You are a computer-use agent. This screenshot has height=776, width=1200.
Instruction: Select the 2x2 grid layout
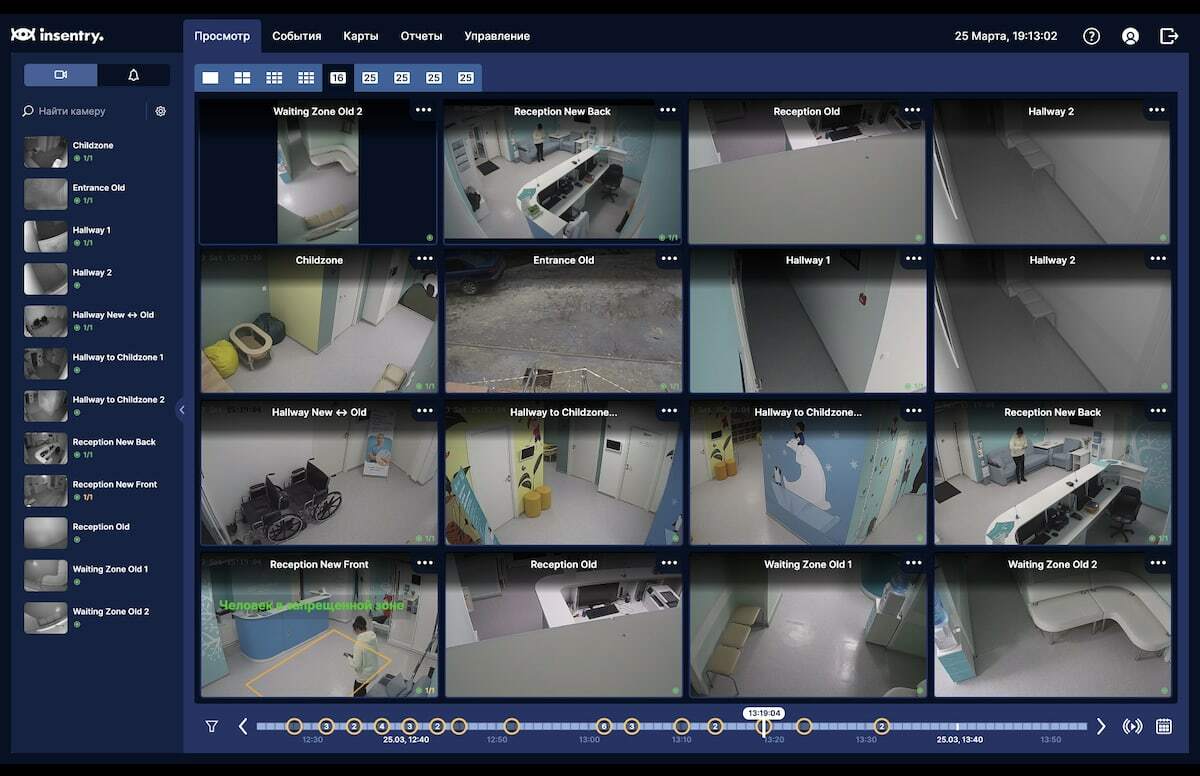(x=240, y=77)
